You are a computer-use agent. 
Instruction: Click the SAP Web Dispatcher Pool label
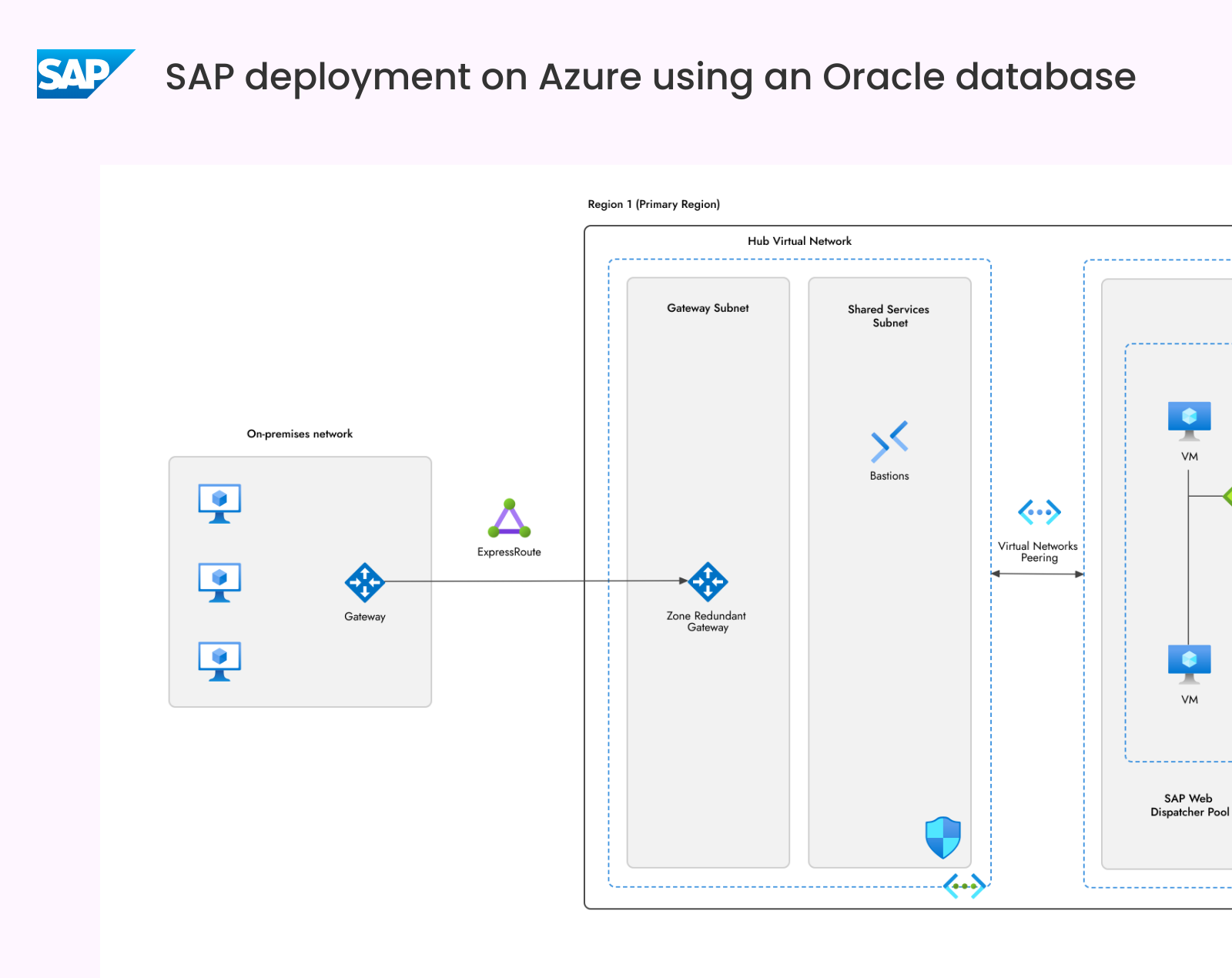click(1190, 805)
